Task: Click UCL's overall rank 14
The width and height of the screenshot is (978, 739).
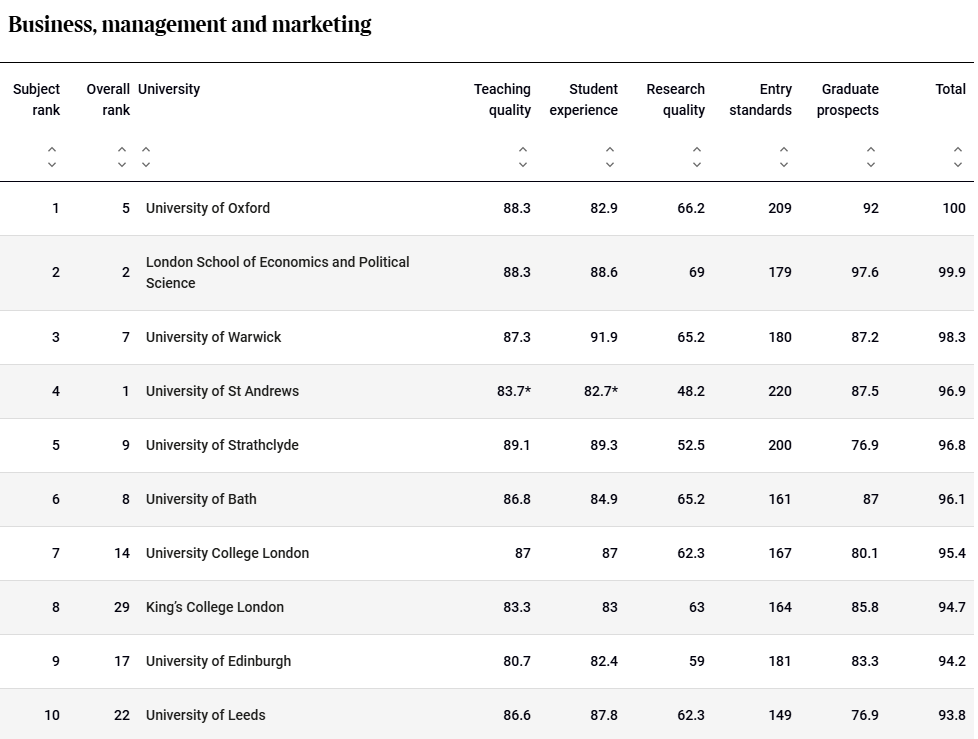Action: point(122,553)
